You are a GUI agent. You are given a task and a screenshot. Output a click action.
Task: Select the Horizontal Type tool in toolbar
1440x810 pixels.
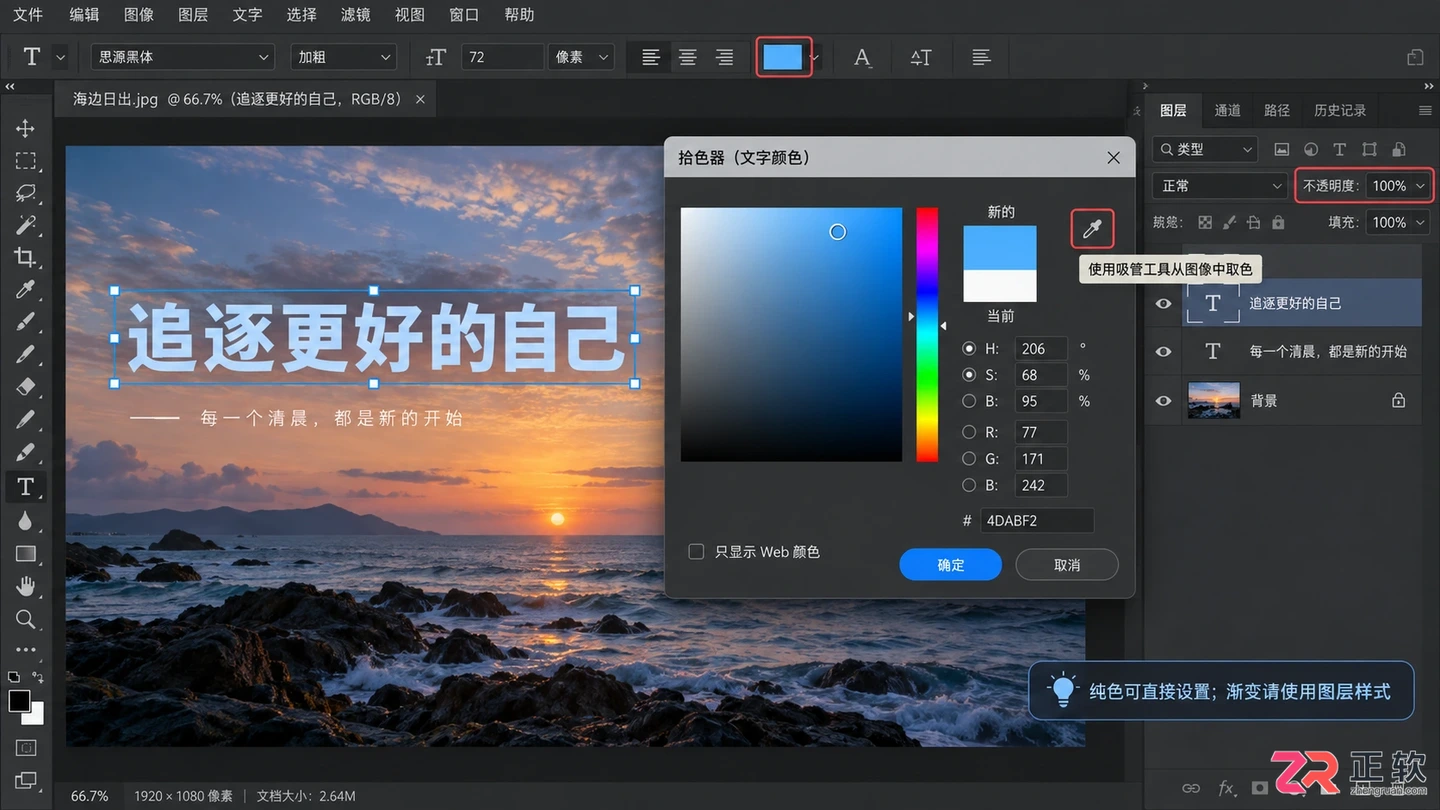pos(26,487)
